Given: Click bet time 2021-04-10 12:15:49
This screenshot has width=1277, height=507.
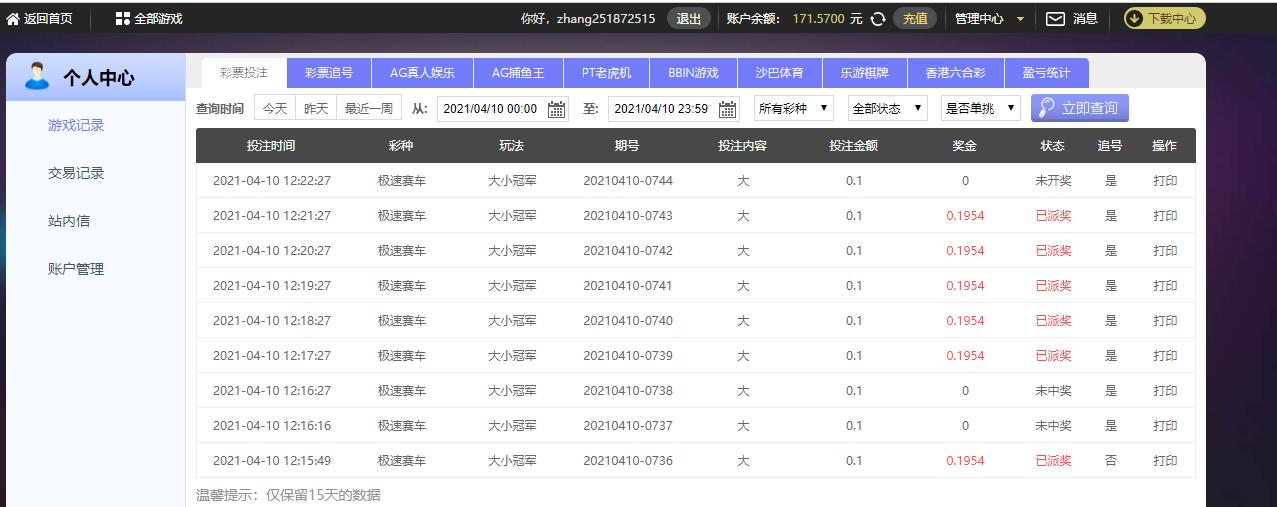Looking at the screenshot, I should pyautogui.click(x=272, y=461).
